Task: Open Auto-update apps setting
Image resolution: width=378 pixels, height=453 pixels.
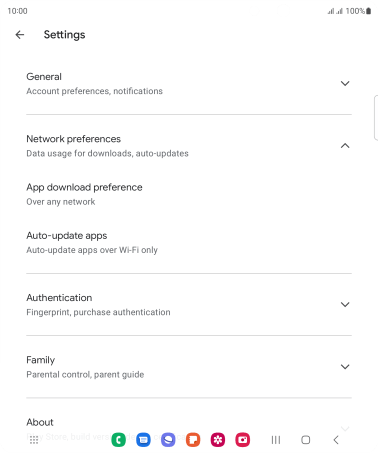Action: (x=189, y=242)
